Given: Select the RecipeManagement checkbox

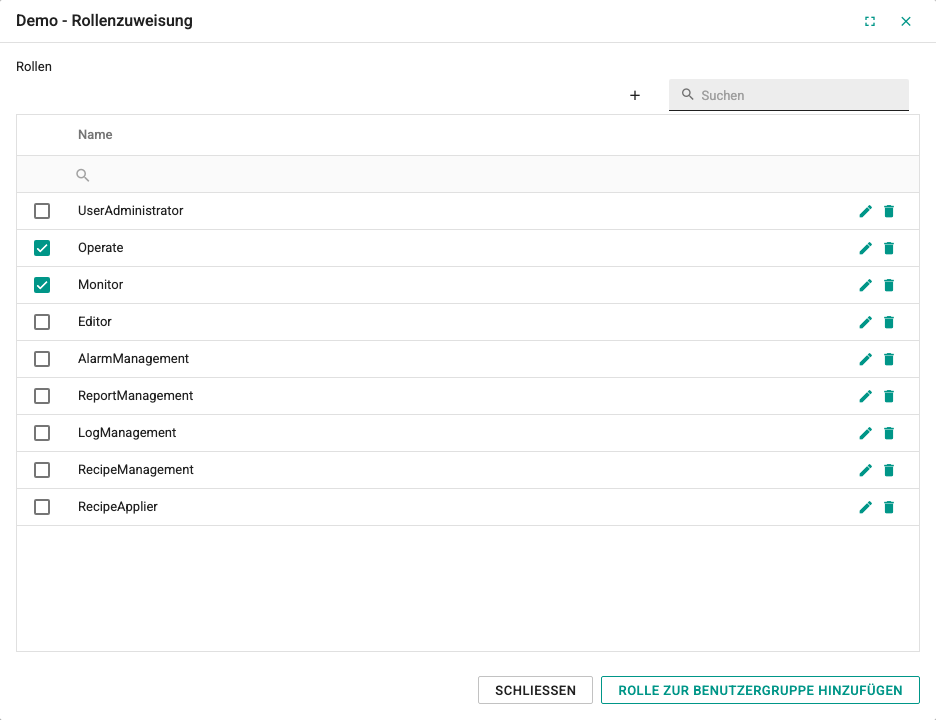Looking at the screenshot, I should click(x=42, y=470).
